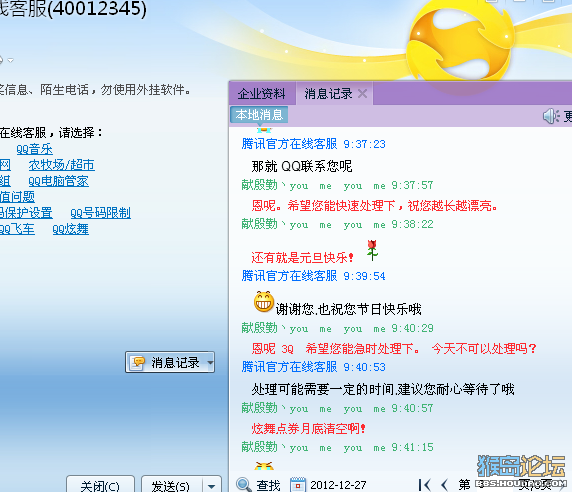Click the date 2012-12-27

coord(338,485)
